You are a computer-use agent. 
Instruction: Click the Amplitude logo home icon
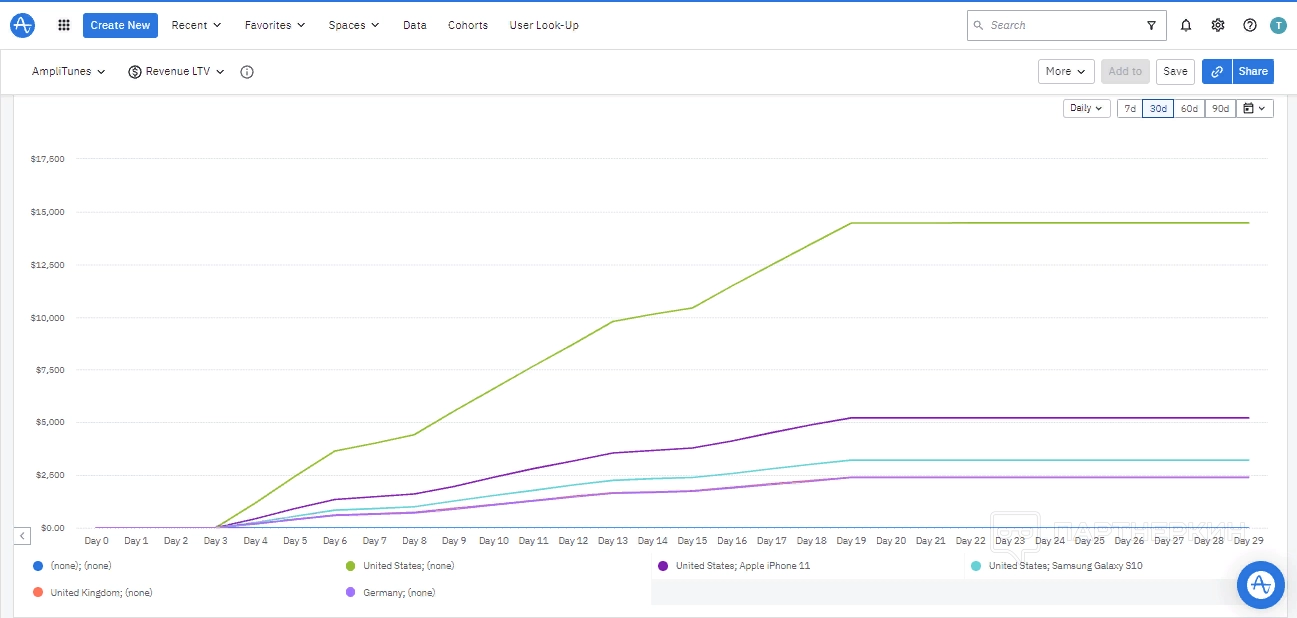(22, 25)
